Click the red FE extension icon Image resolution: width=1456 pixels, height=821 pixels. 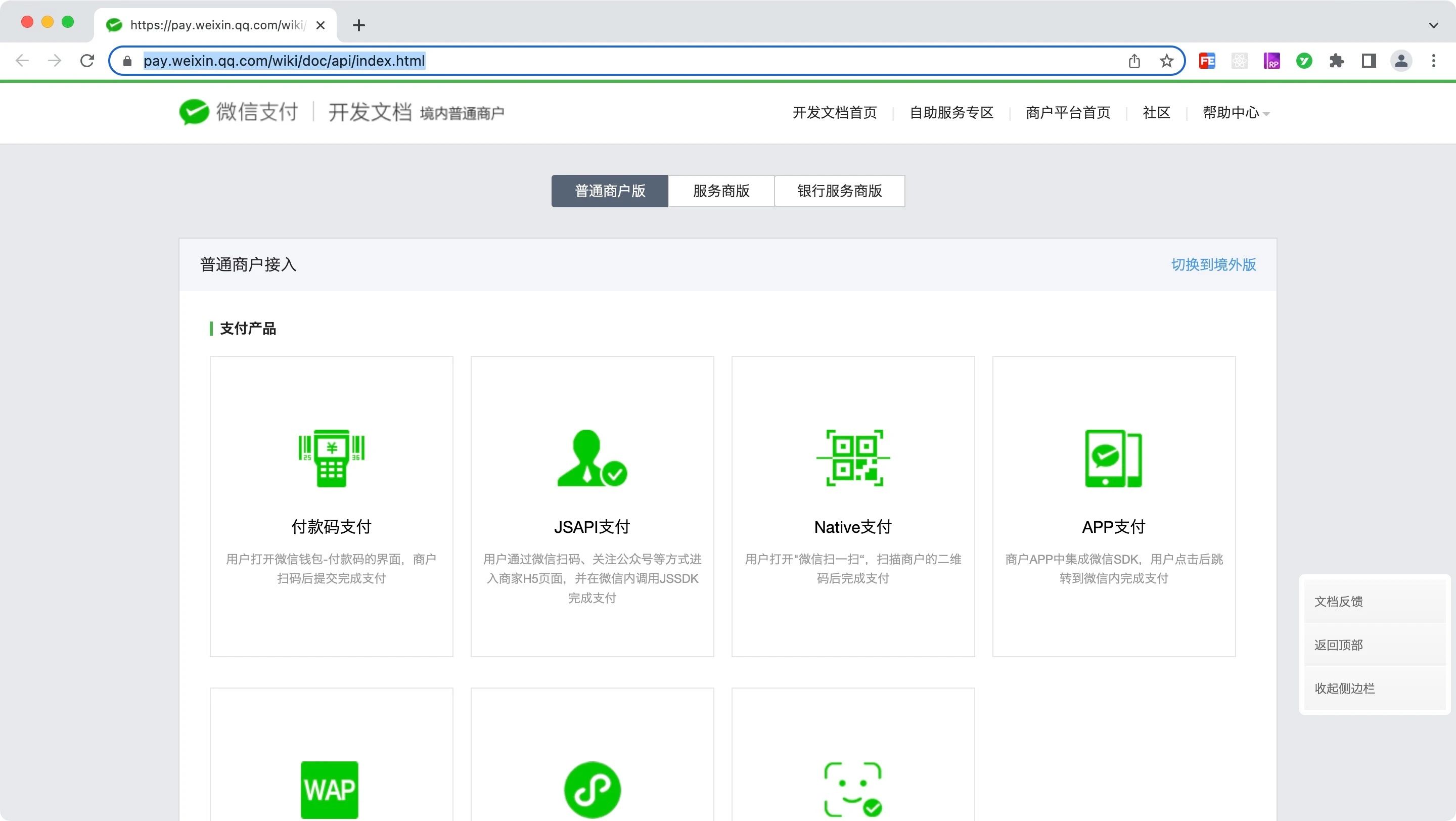point(1207,61)
